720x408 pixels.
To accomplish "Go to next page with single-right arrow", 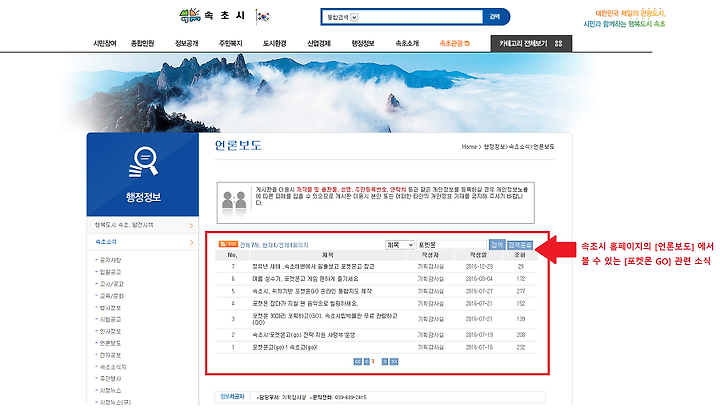I will tap(385, 362).
